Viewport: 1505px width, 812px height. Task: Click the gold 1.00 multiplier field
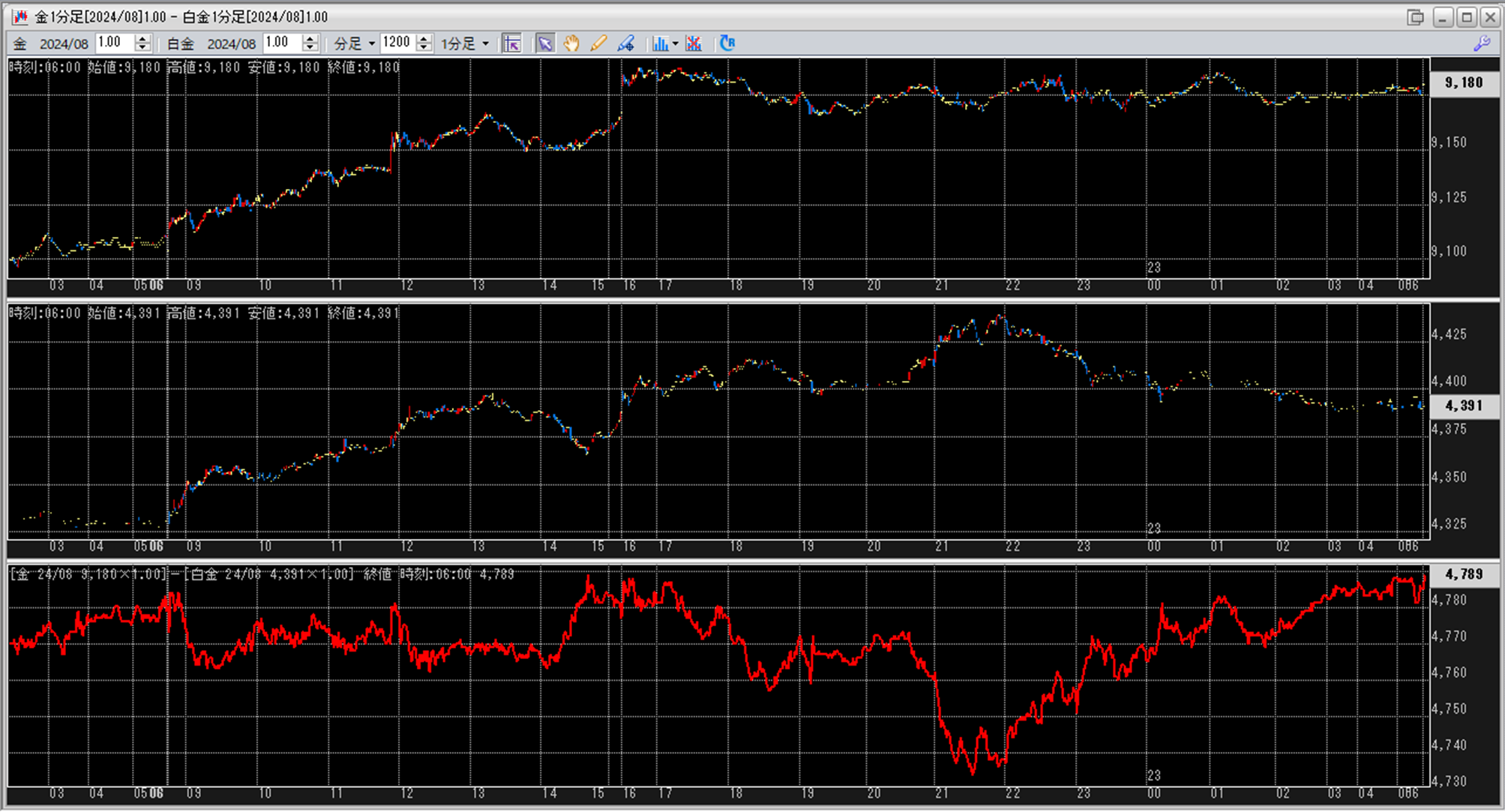(x=114, y=43)
